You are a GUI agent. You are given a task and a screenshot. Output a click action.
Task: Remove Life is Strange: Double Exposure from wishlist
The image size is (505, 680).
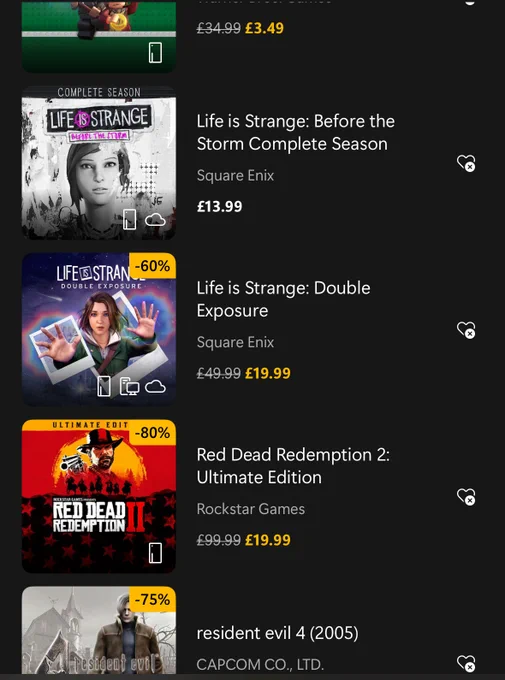pos(466,330)
